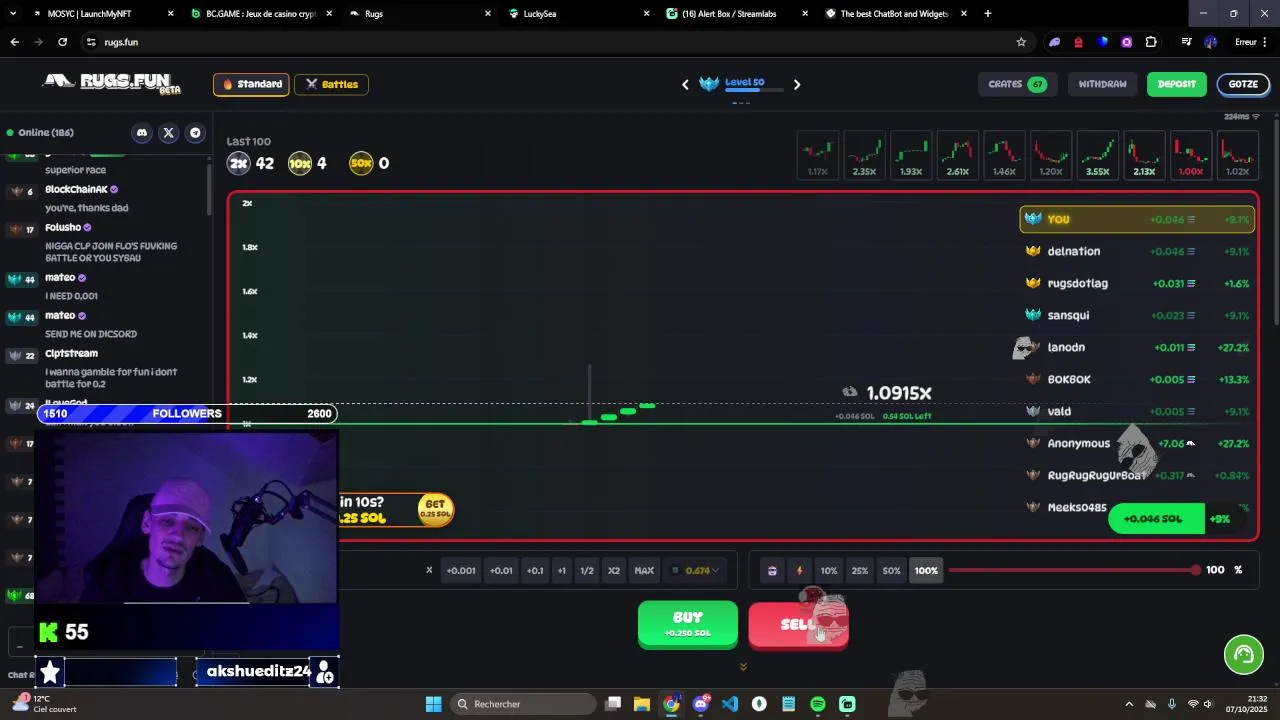Select 50% sell percentage

pos(892,571)
